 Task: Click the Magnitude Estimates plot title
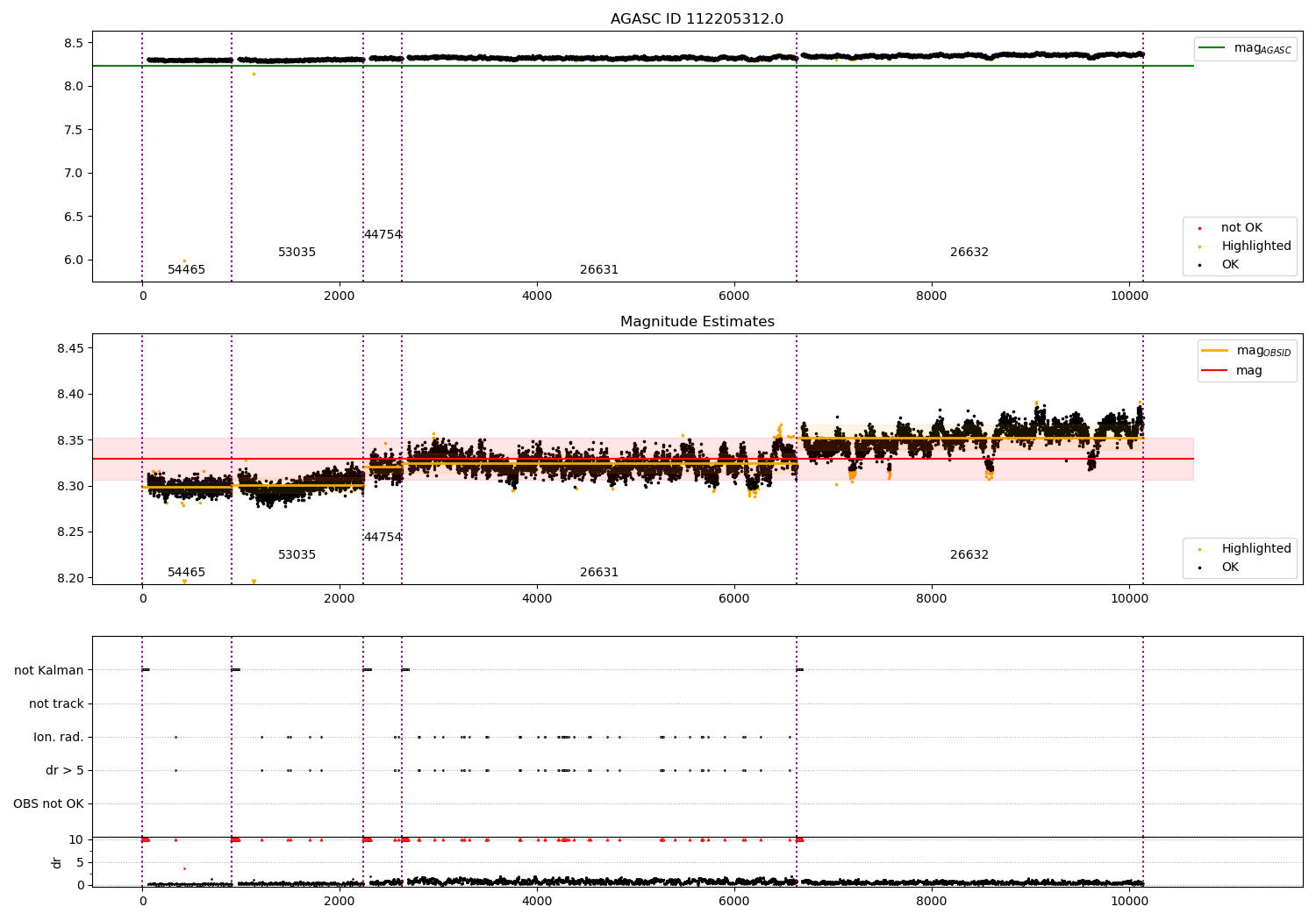tap(697, 322)
